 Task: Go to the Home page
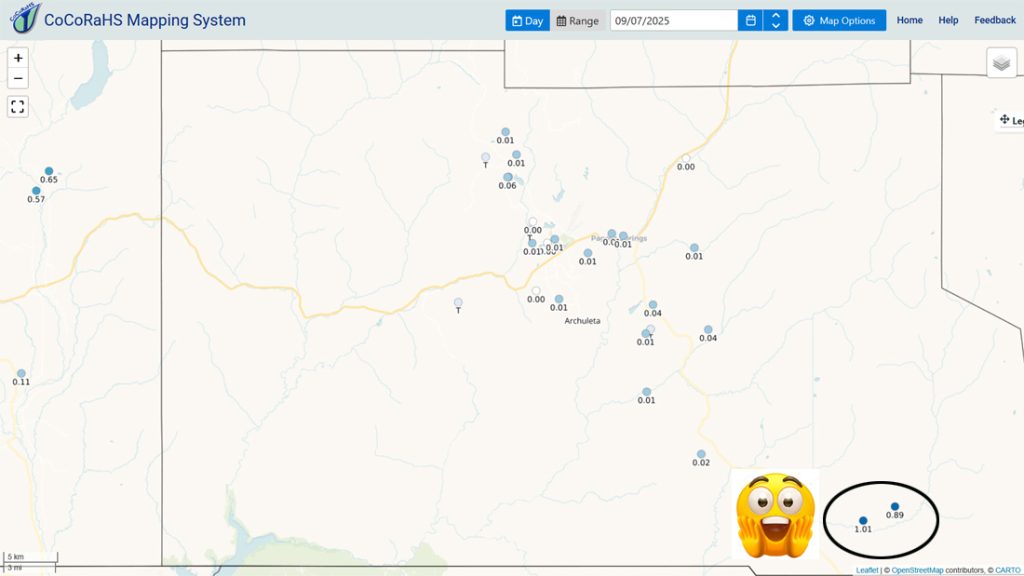click(909, 20)
